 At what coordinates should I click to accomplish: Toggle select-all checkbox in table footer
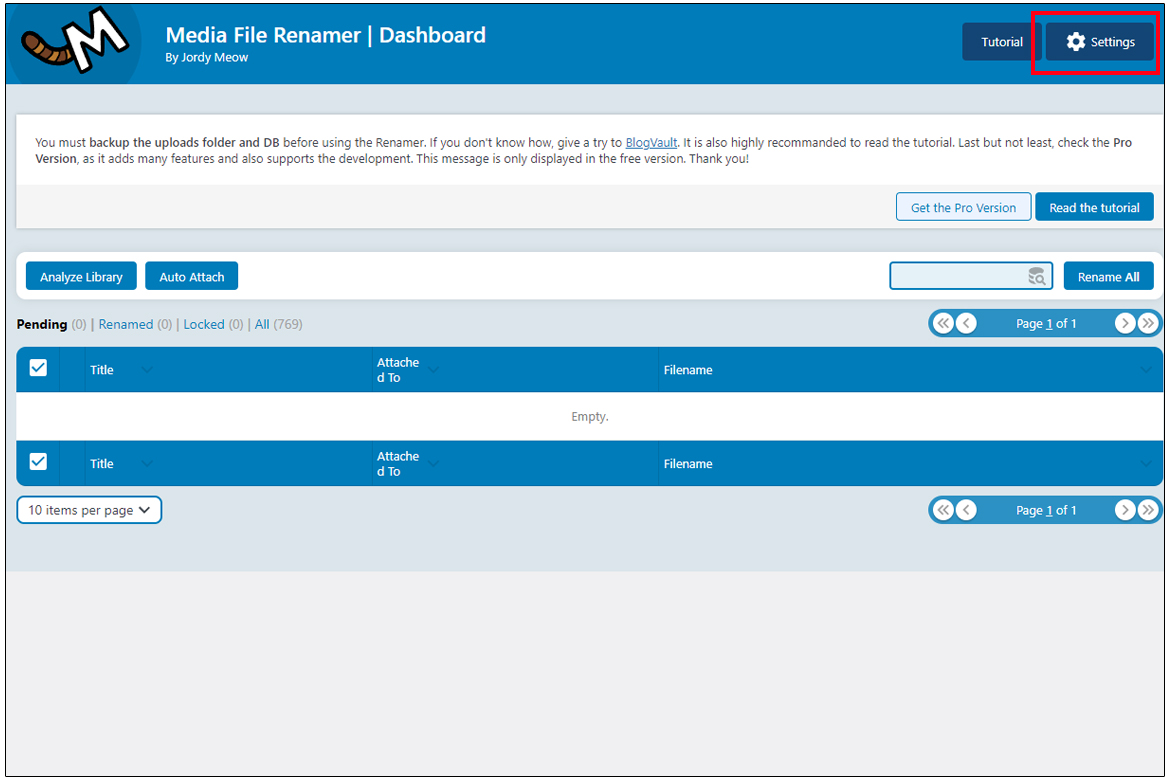38,462
